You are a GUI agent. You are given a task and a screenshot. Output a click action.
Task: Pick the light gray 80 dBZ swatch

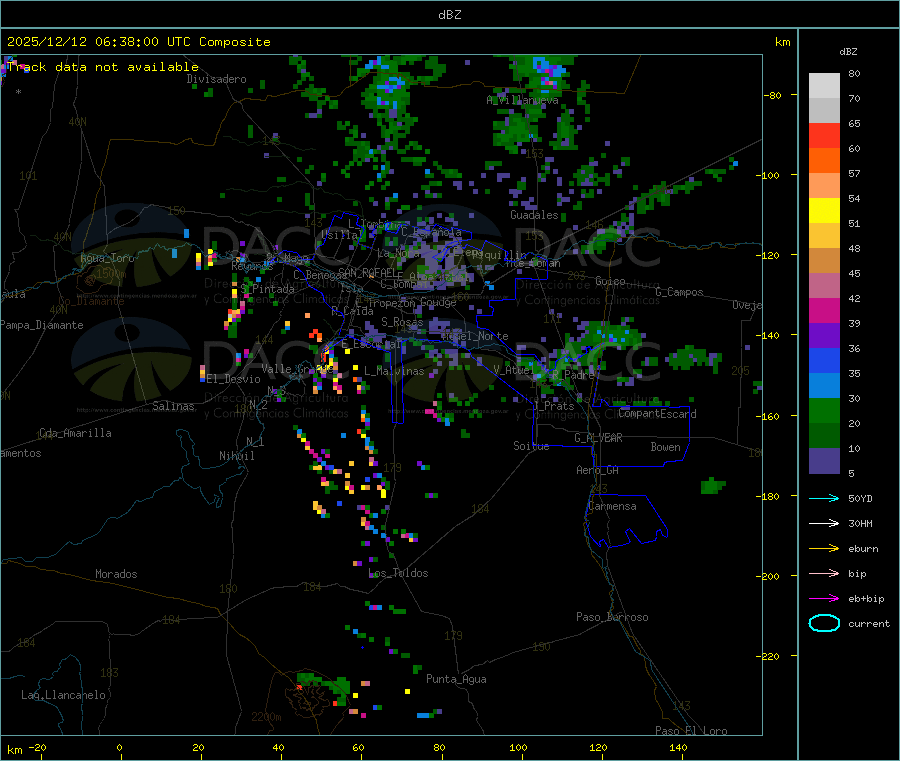point(824,86)
